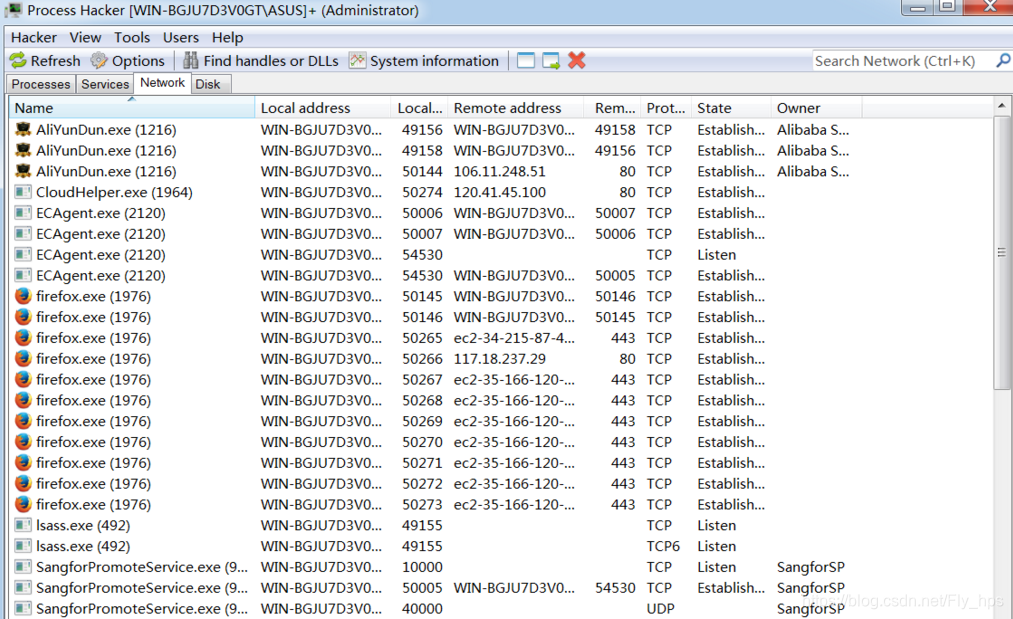Open Find handles or DLLs

tap(261, 61)
